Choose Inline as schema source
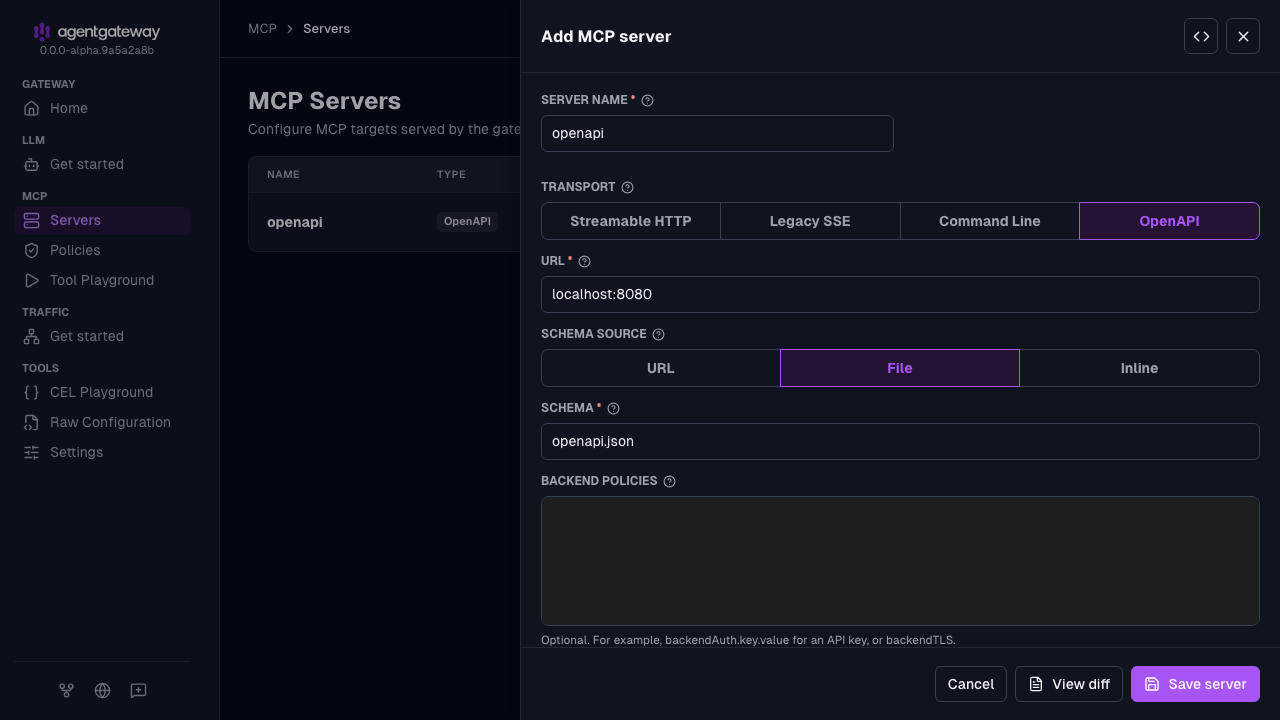The image size is (1280, 720). (1139, 368)
